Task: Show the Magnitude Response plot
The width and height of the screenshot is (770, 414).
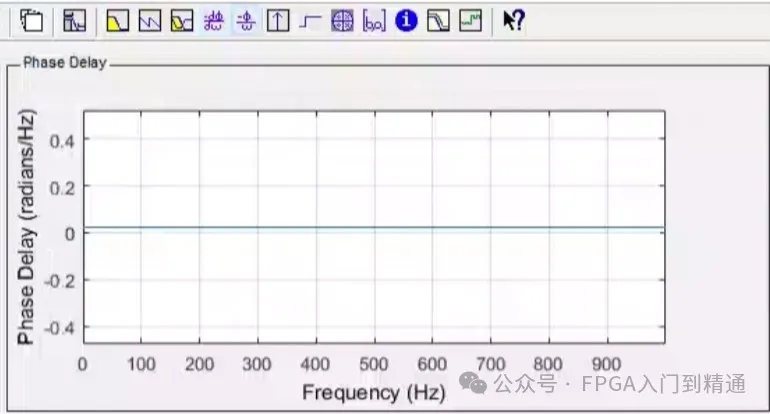Action: coord(118,20)
